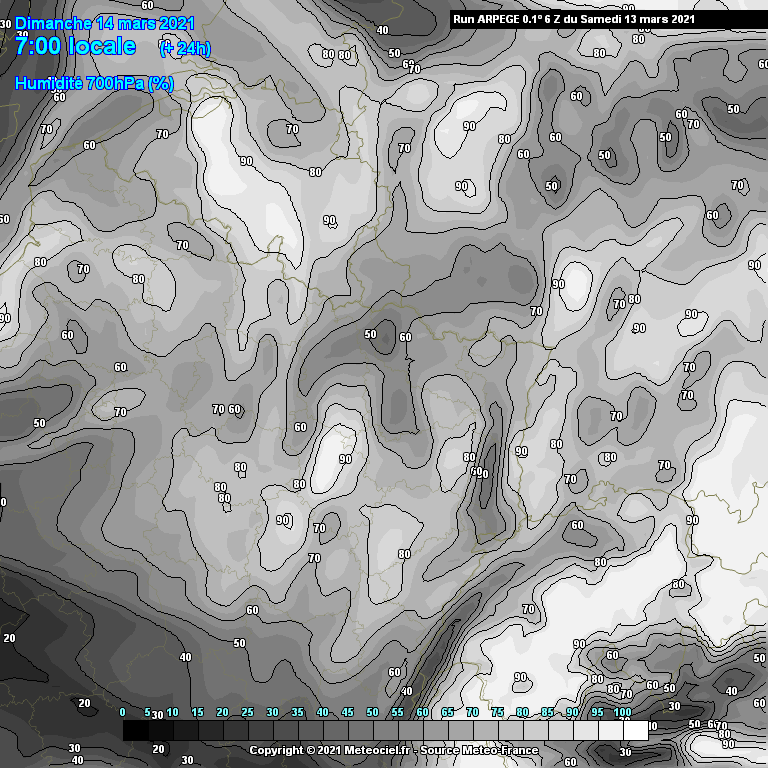The height and width of the screenshot is (768, 768).
Task: Click the 40 contour label at top center
Action: coord(382,30)
